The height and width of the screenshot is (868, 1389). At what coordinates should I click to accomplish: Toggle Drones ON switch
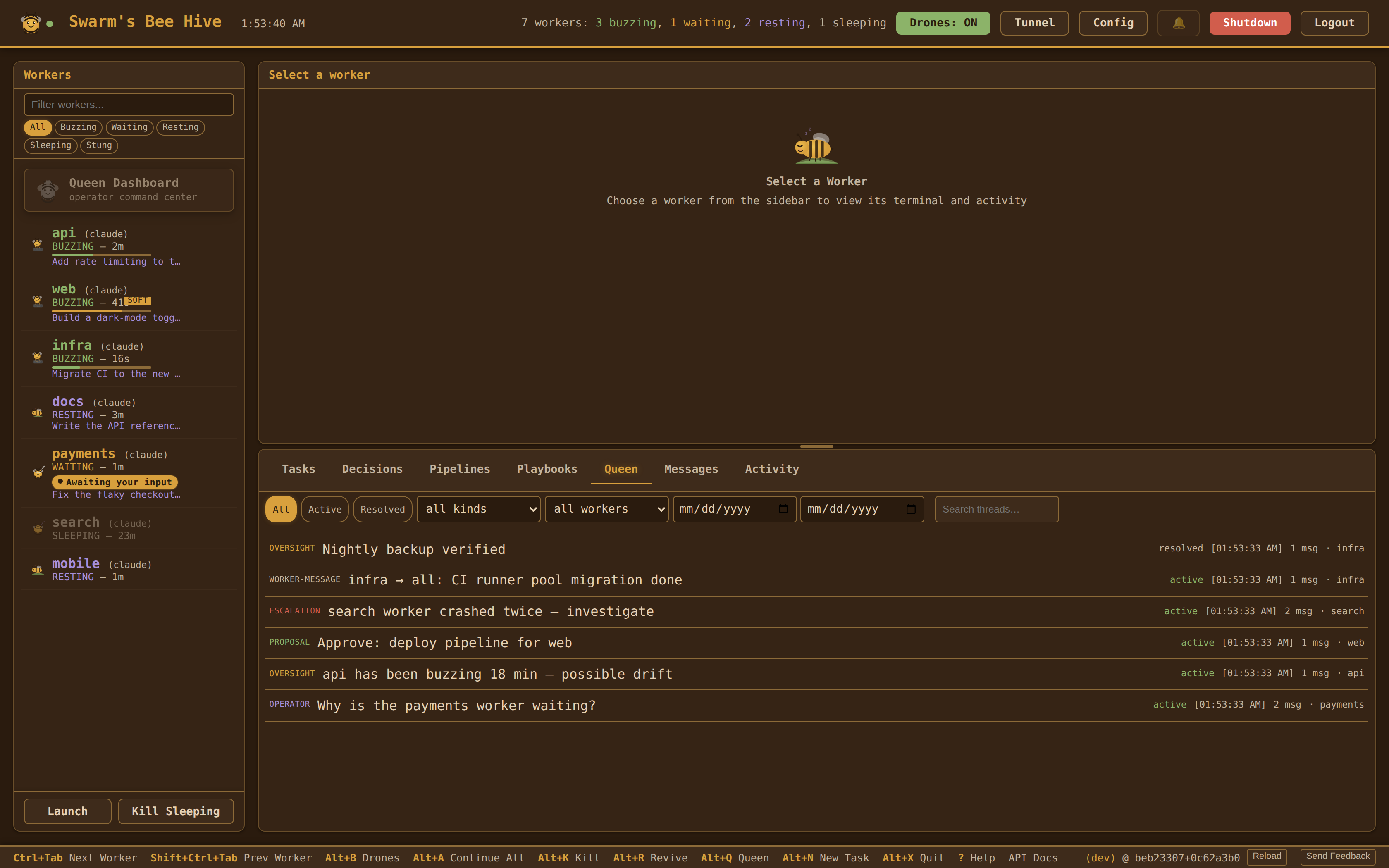(x=943, y=23)
